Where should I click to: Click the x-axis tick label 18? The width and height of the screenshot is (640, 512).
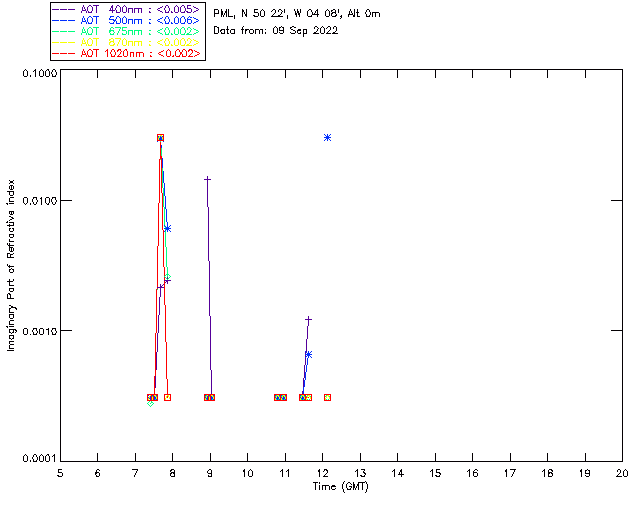click(x=547, y=473)
